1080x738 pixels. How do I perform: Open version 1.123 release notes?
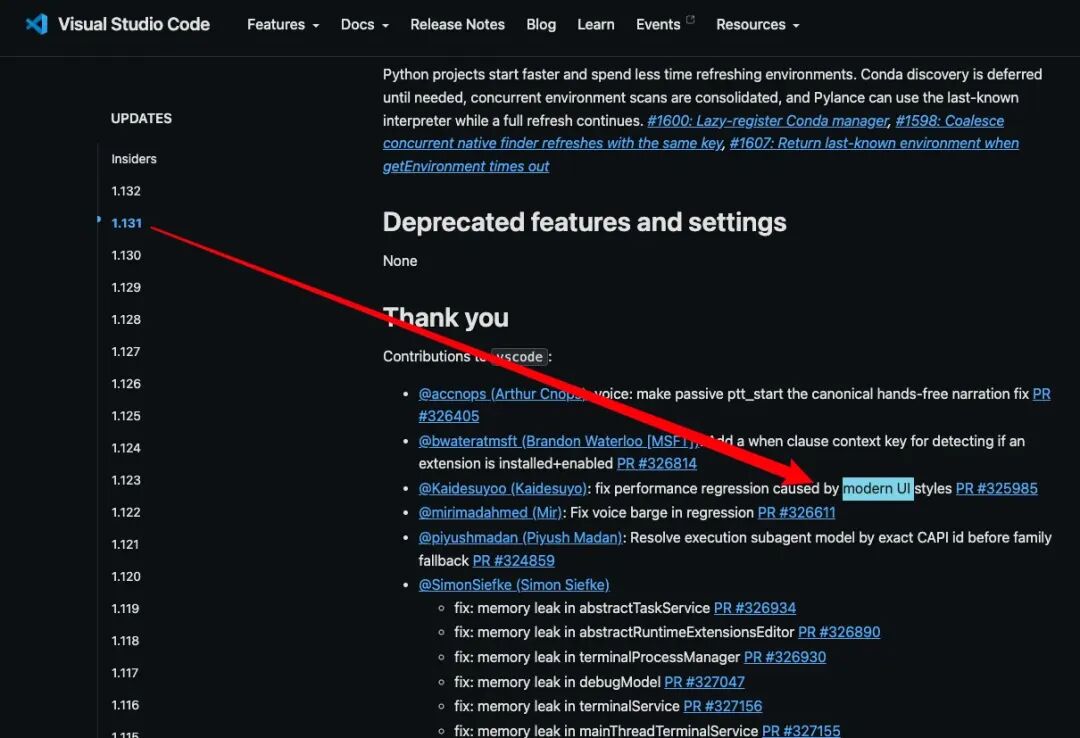coord(126,480)
